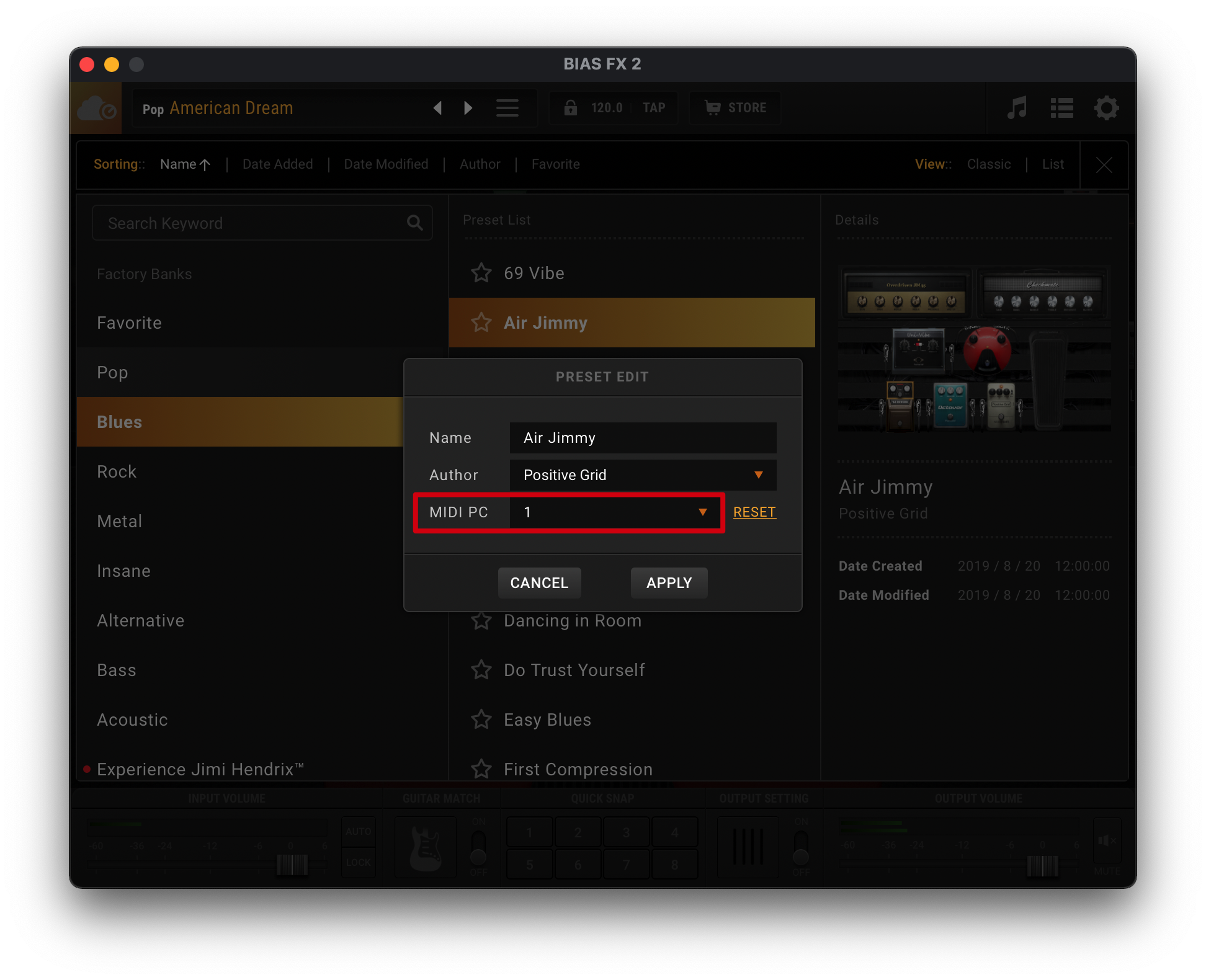This screenshot has height=980, width=1206.
Task: Switch to Classic view
Action: pos(988,164)
